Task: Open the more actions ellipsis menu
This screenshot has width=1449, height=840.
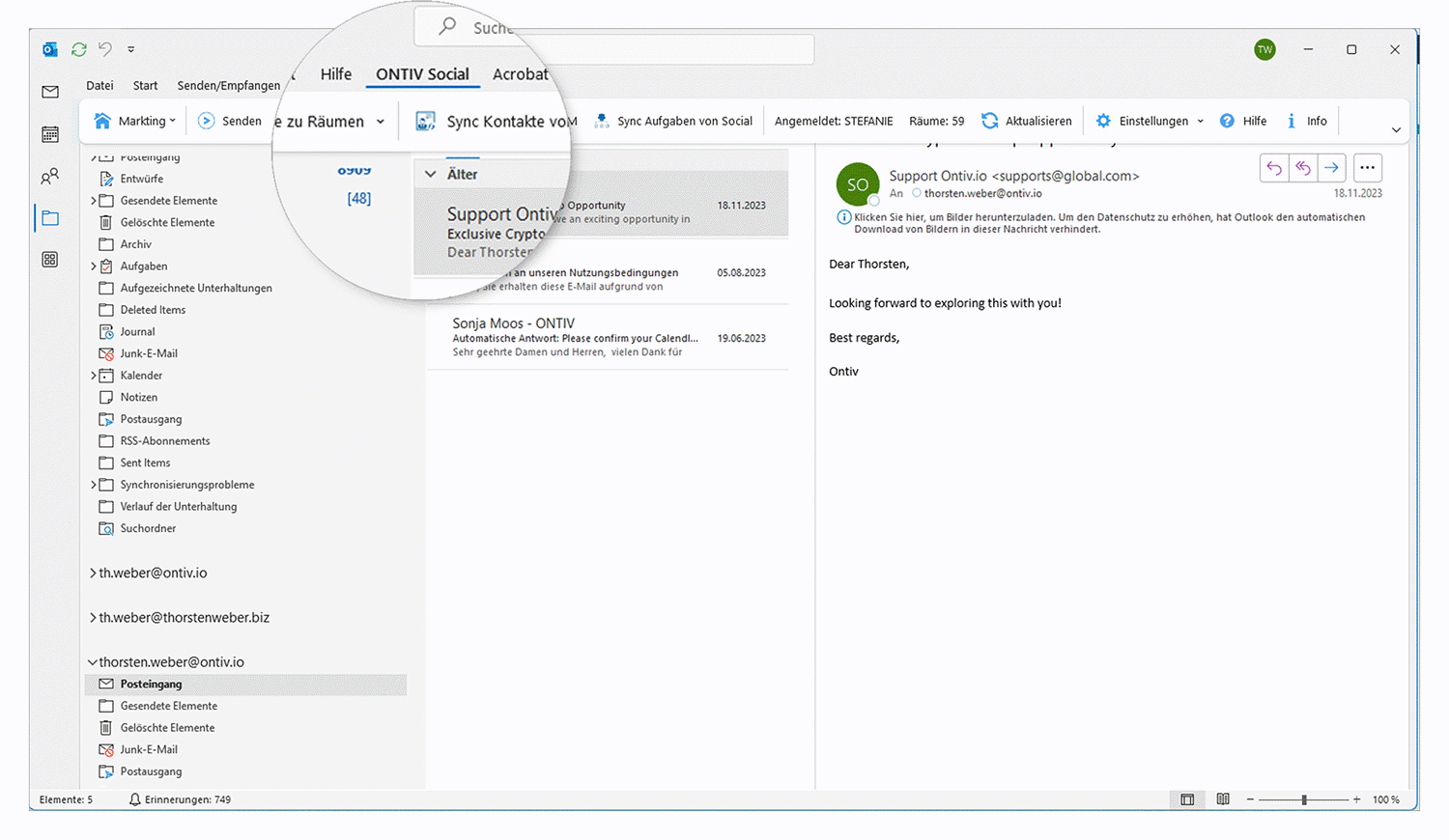Action: click(x=1367, y=168)
